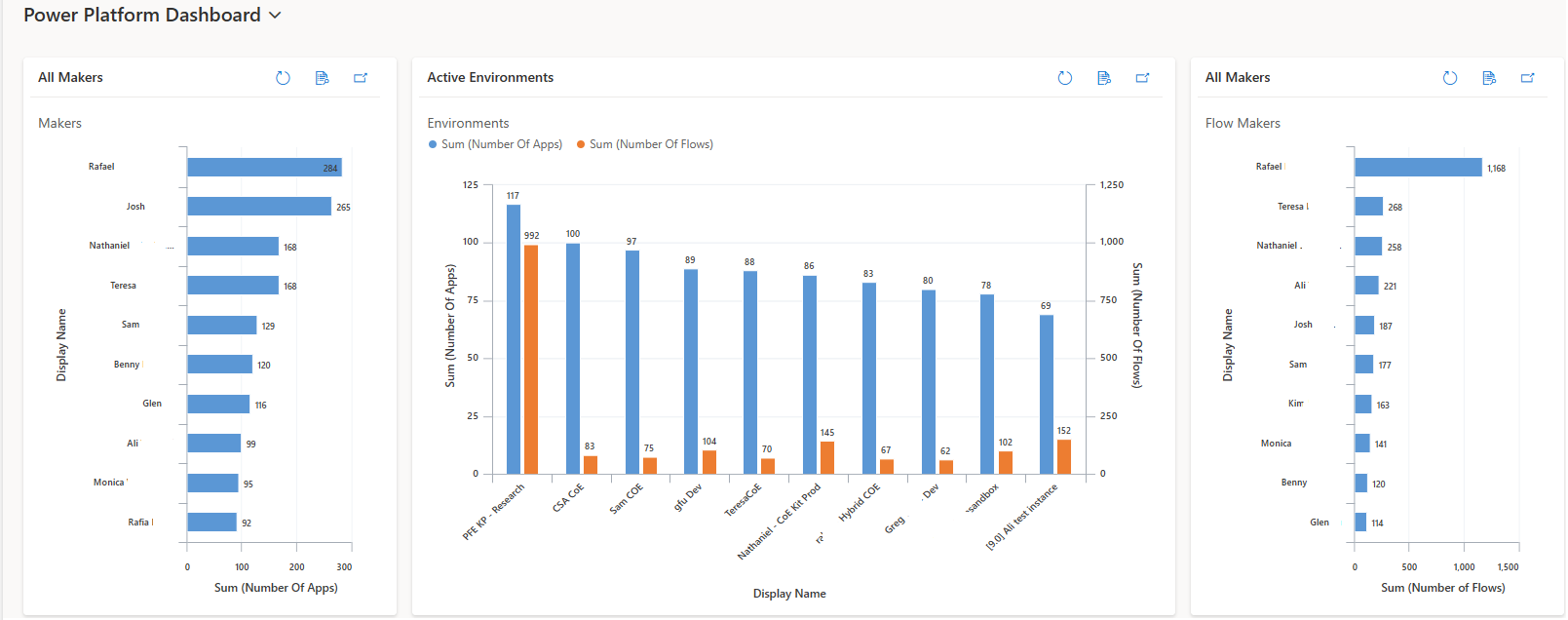
Task: Click Benny's flows bar in Flow Makers
Action: pyautogui.click(x=1361, y=484)
